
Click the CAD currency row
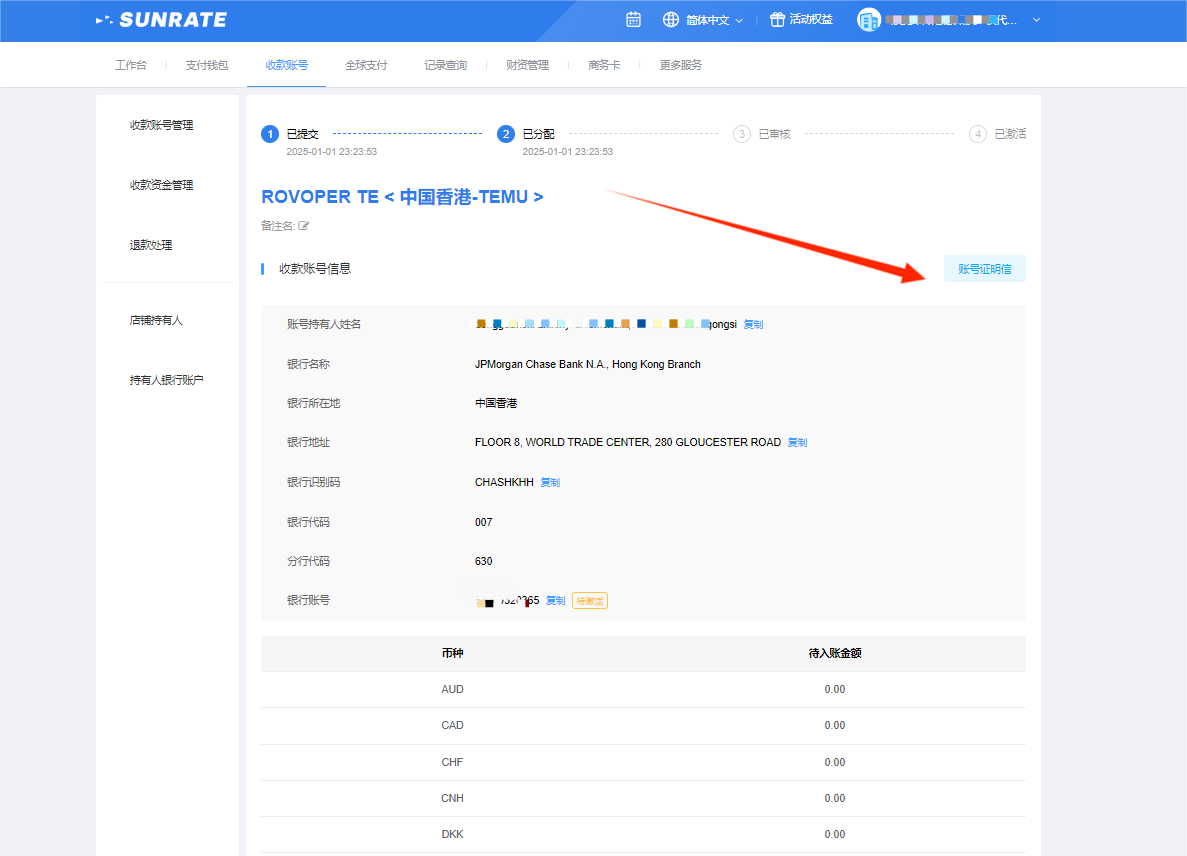coord(643,726)
